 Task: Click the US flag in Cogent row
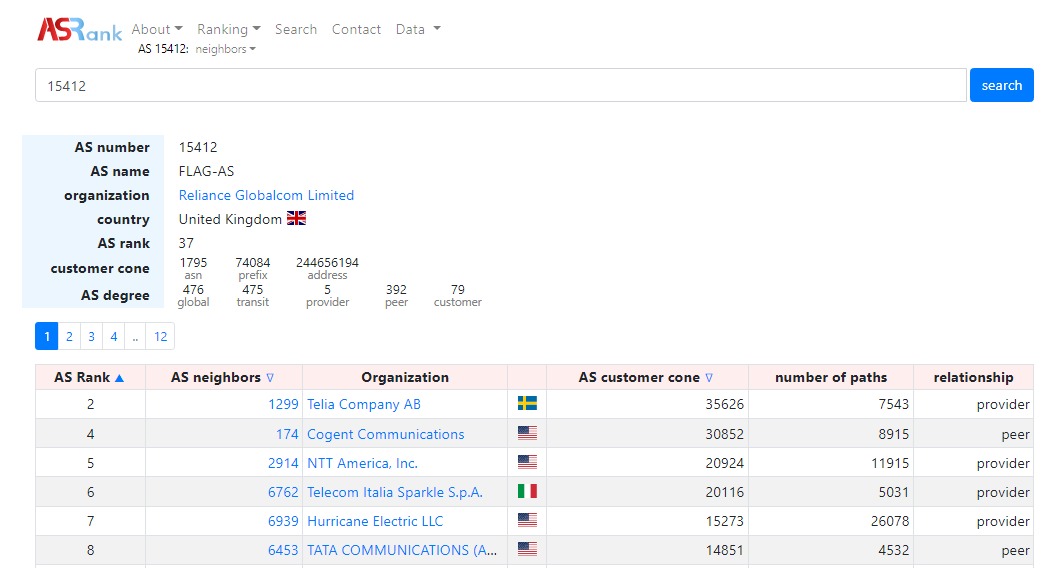click(527, 433)
